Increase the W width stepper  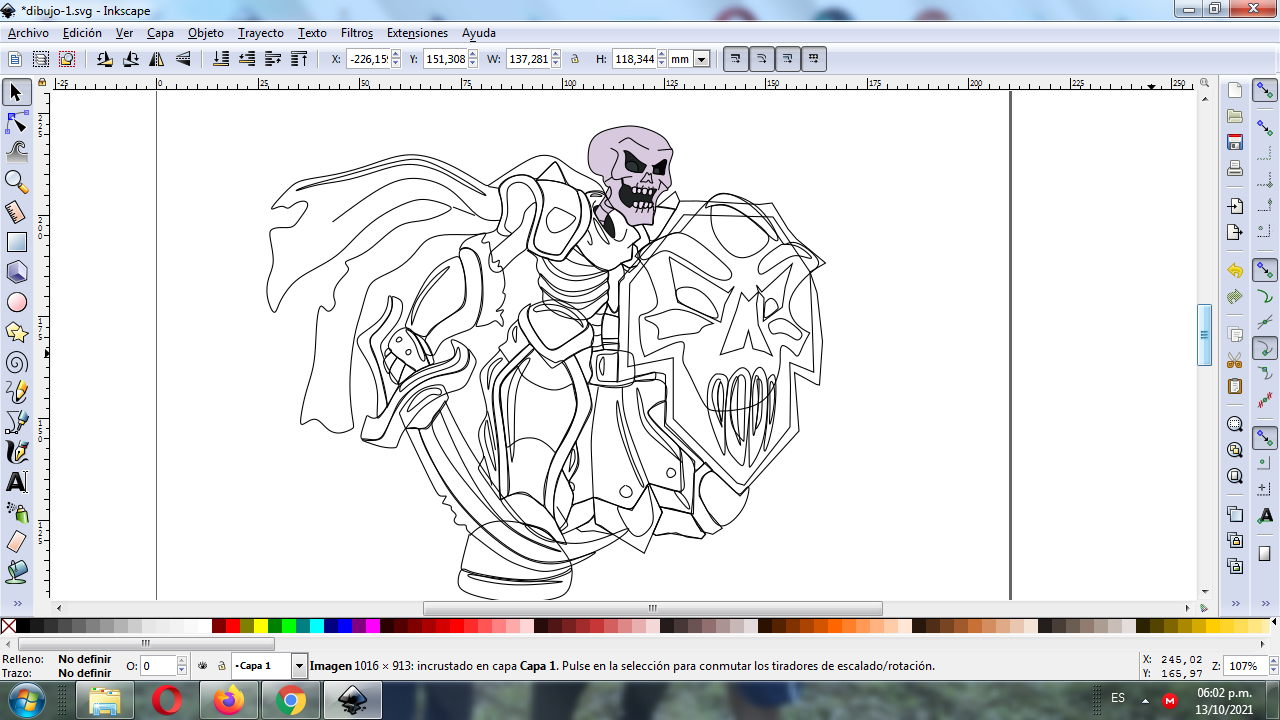tap(556, 55)
